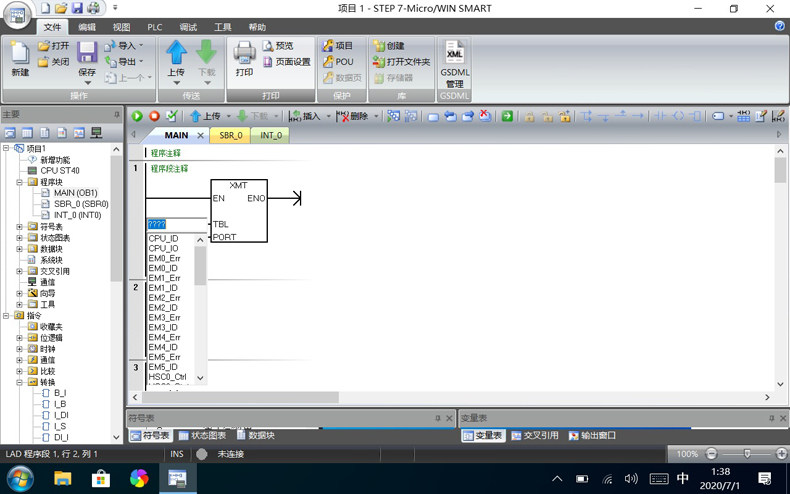Open the SBR_0 editor tab
This screenshot has width=790, height=494.
point(231,135)
